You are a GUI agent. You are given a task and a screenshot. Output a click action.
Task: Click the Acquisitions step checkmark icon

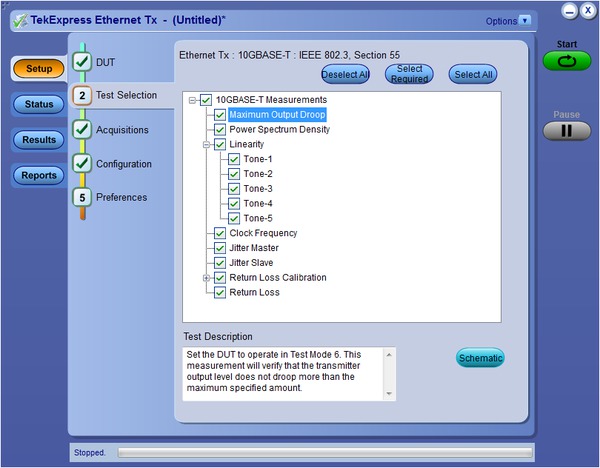[82, 130]
